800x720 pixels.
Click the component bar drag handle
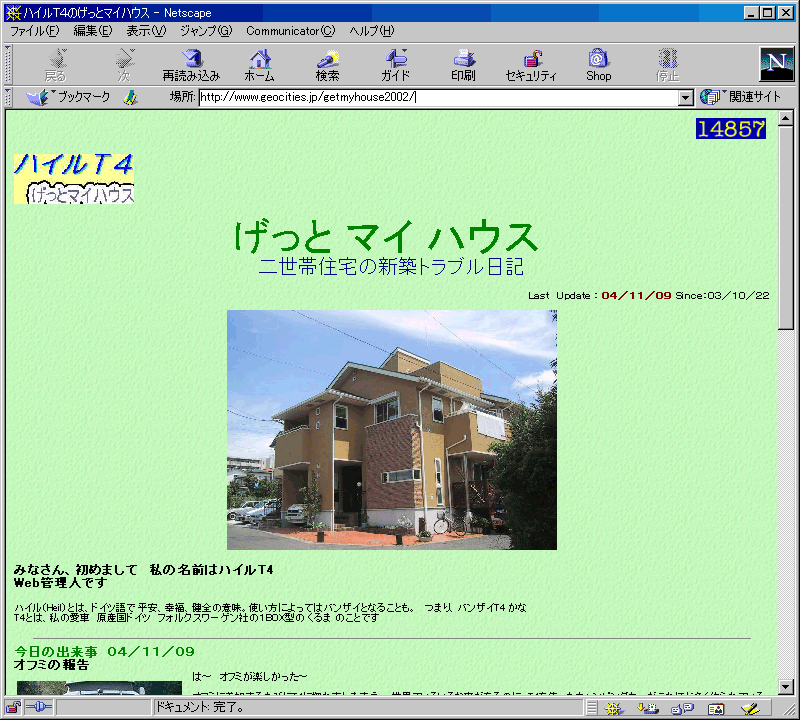[591, 708]
